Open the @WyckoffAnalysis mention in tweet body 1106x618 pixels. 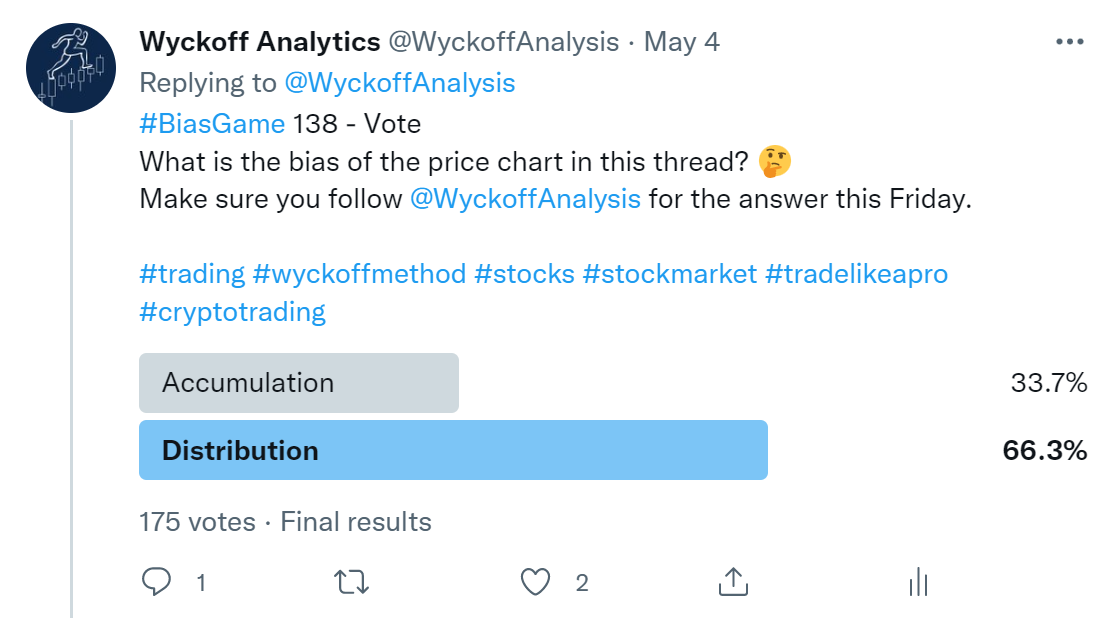point(525,199)
